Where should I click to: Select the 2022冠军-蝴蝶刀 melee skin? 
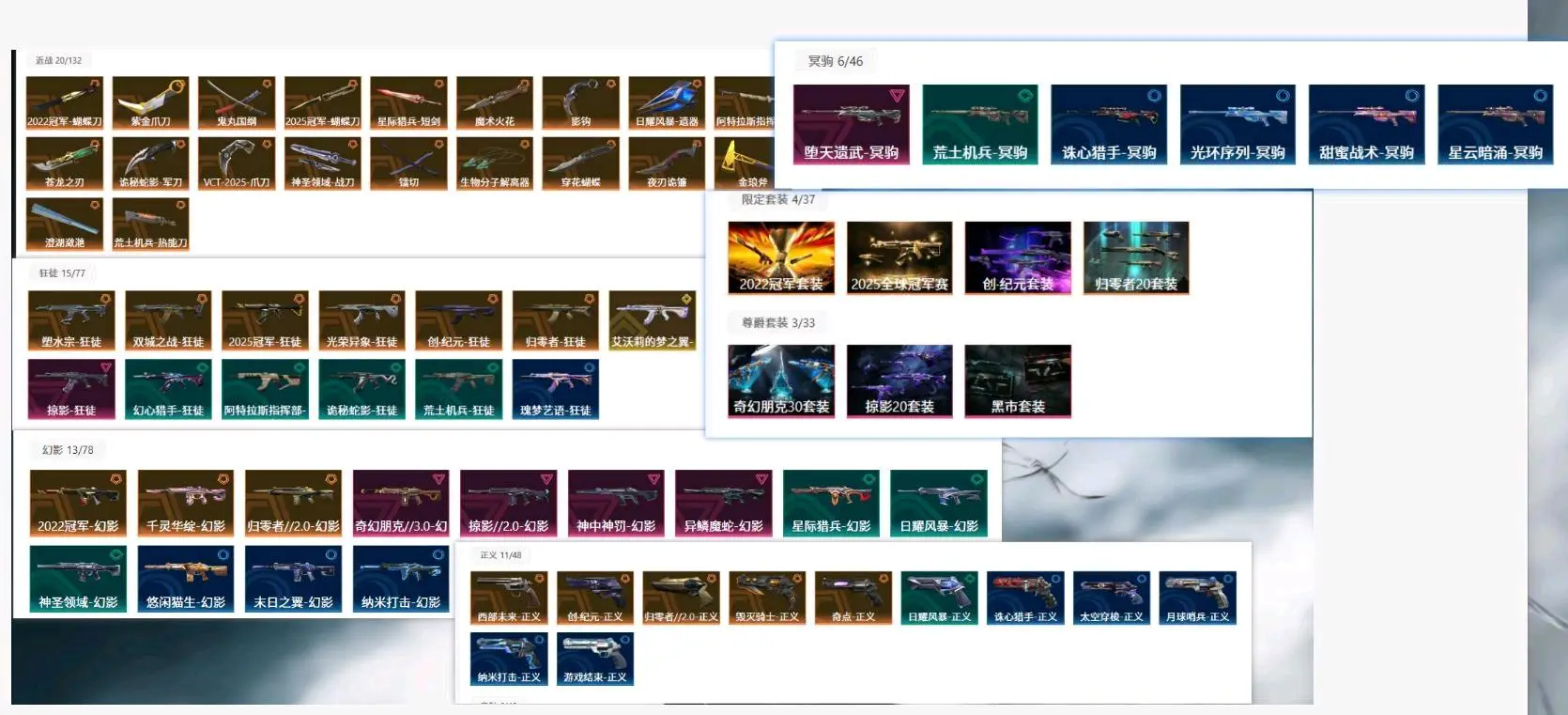(x=64, y=102)
